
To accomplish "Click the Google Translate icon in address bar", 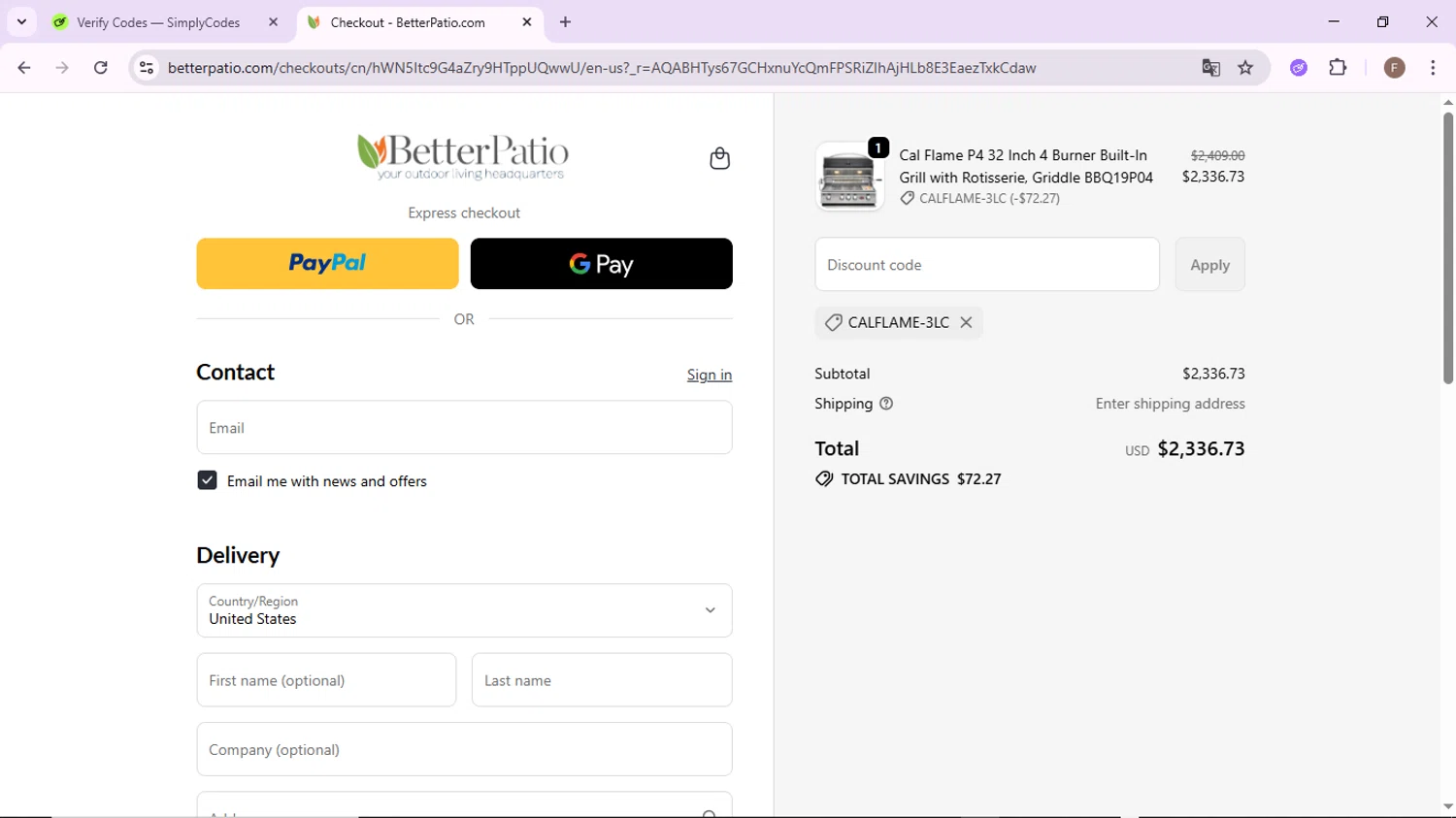I will tap(1210, 68).
